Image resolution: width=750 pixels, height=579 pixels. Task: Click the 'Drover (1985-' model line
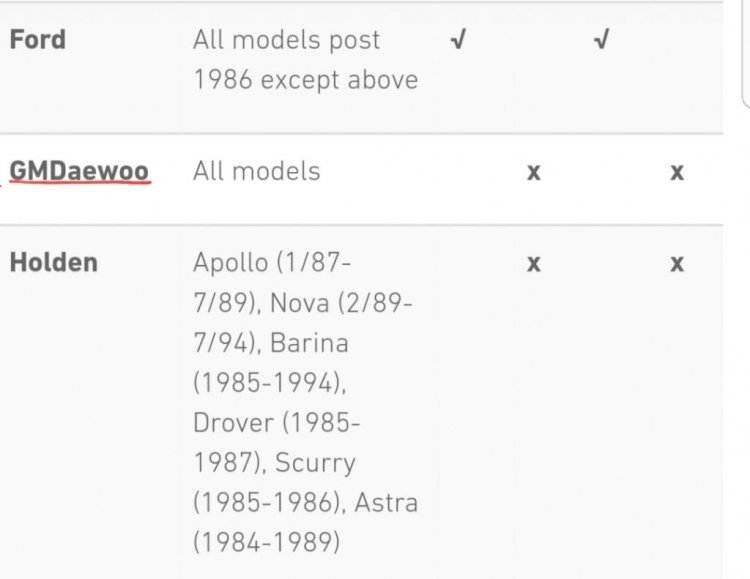pyautogui.click(x=276, y=423)
